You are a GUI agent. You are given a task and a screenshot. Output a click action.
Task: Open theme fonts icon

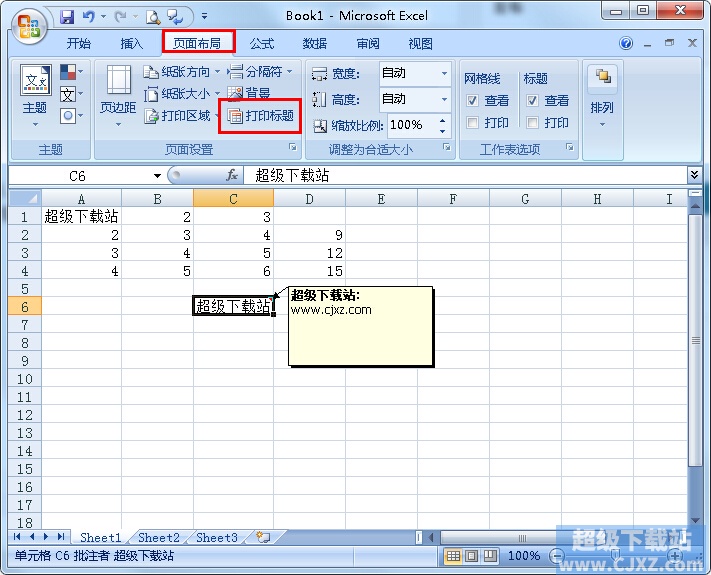71,94
